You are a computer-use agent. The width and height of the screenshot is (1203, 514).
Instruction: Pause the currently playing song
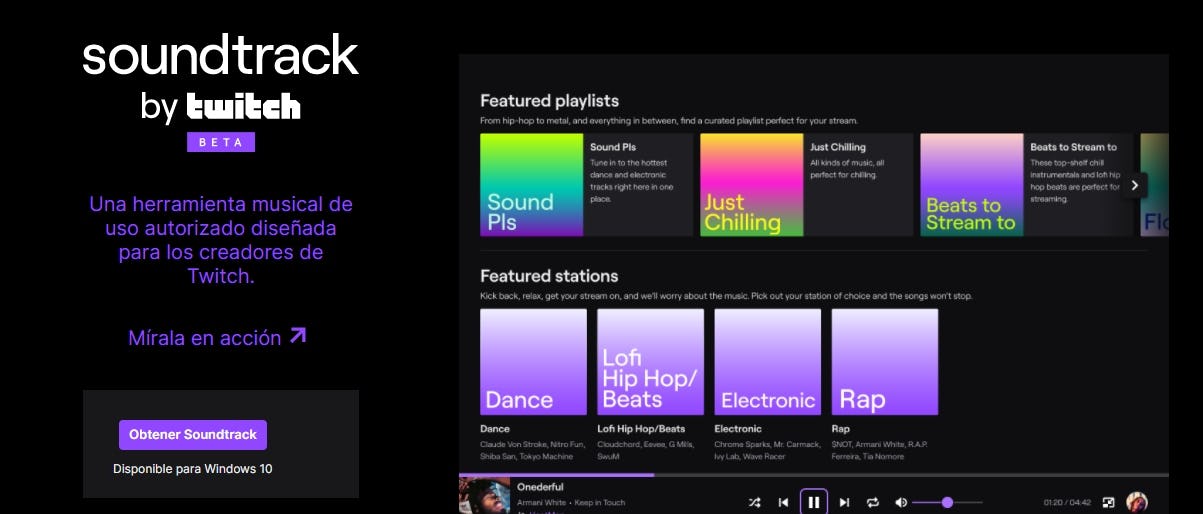(814, 502)
